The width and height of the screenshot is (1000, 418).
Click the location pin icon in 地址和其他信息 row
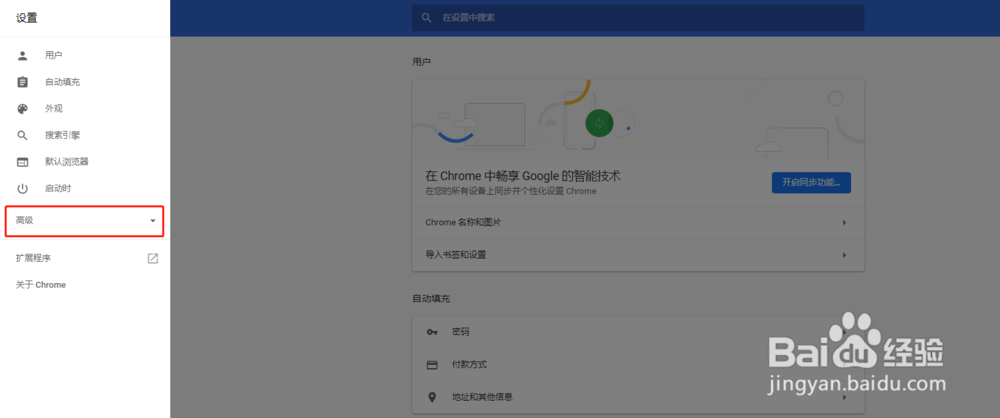coord(432,398)
